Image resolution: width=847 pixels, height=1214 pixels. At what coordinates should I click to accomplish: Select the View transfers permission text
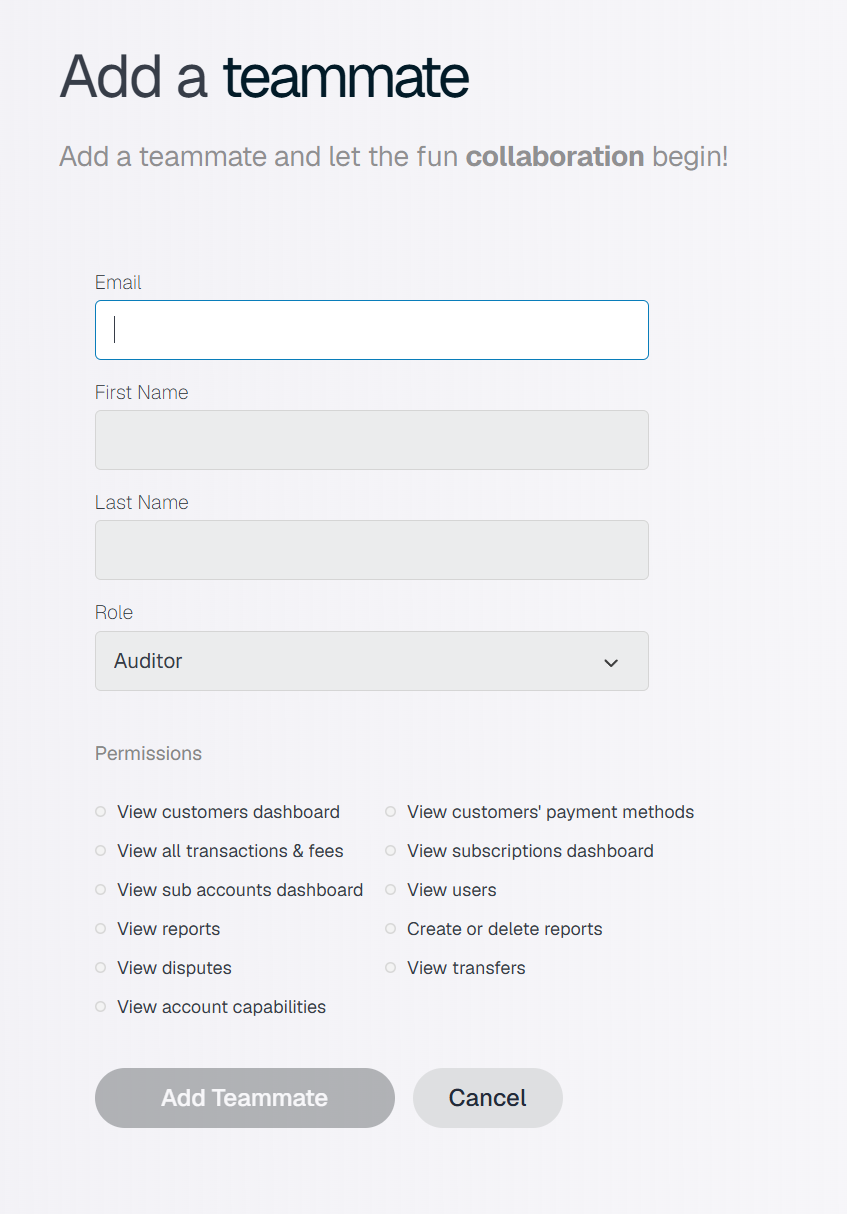(466, 968)
